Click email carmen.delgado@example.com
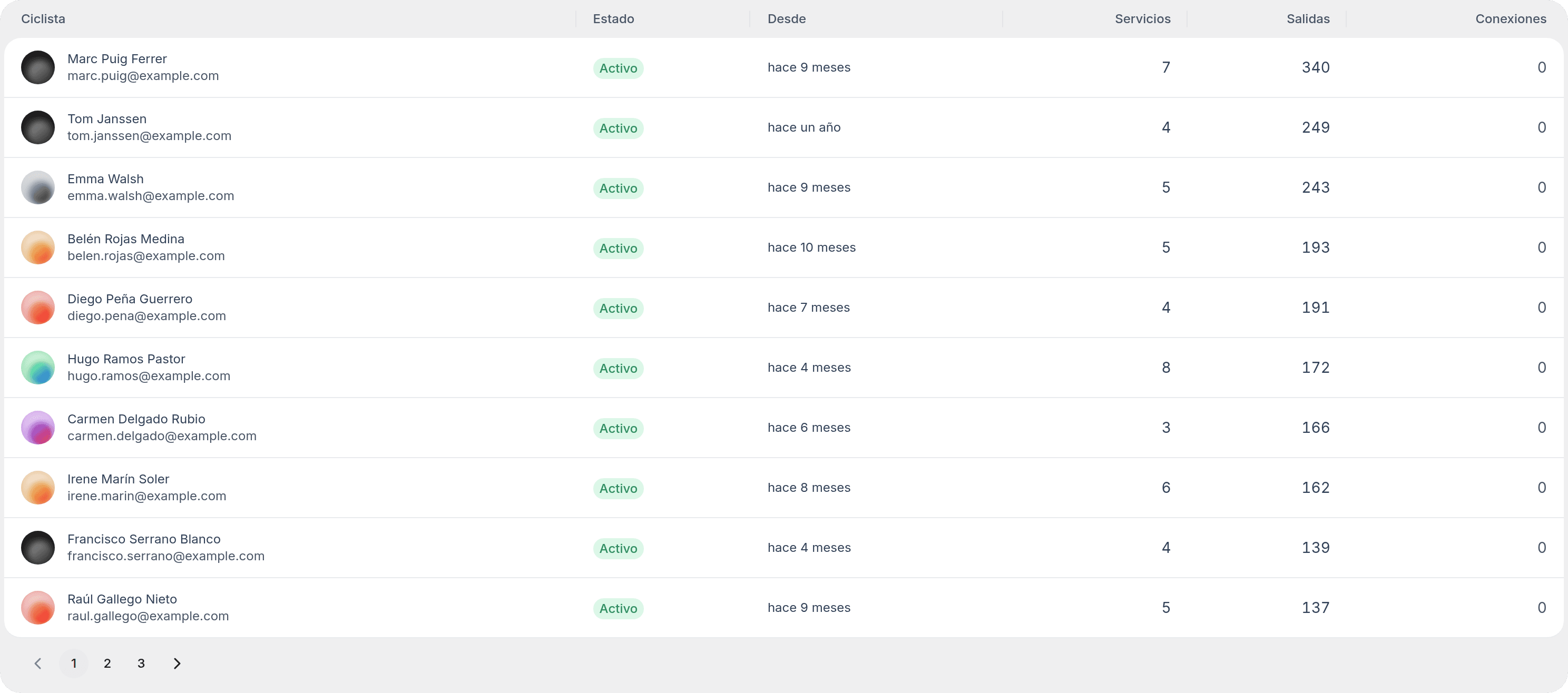The width and height of the screenshot is (1568, 693). pyautogui.click(x=162, y=436)
